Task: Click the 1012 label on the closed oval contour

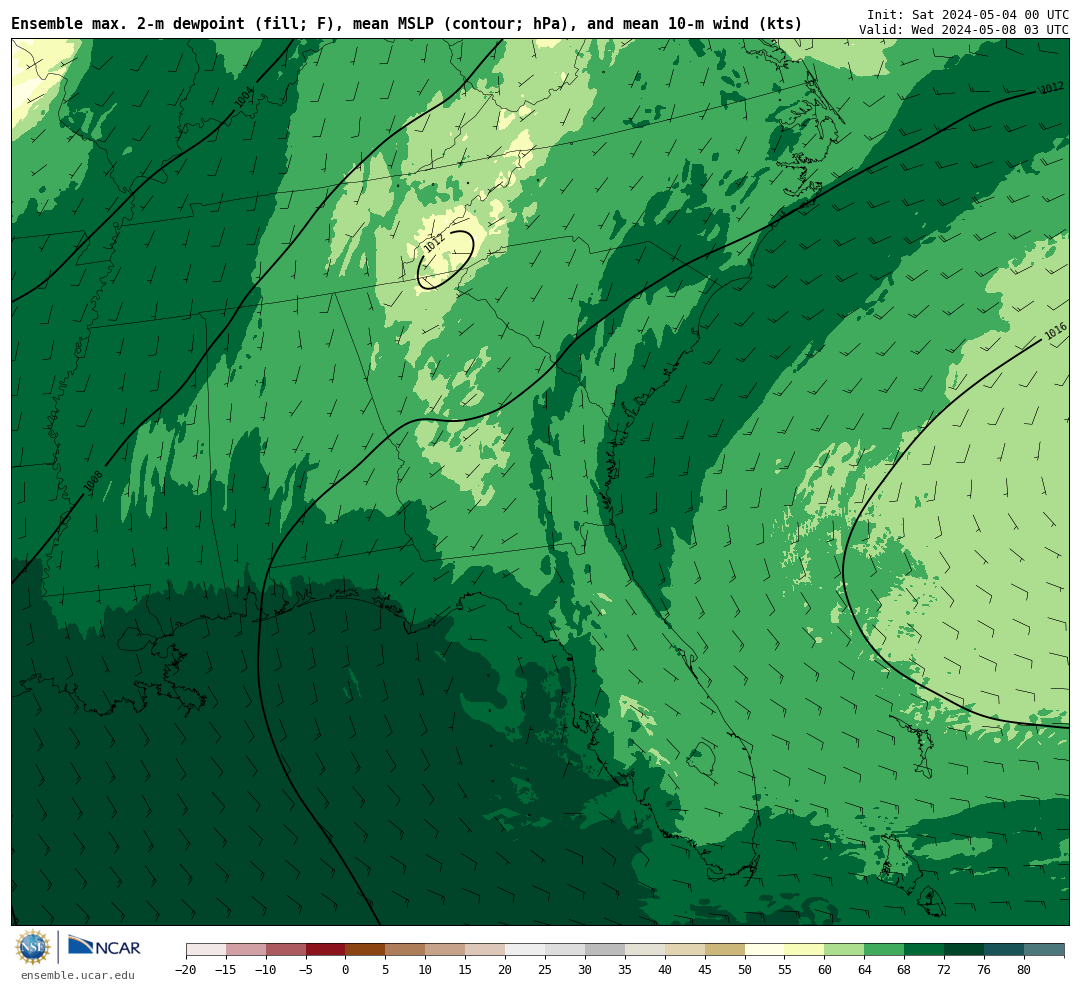Action: tap(433, 243)
